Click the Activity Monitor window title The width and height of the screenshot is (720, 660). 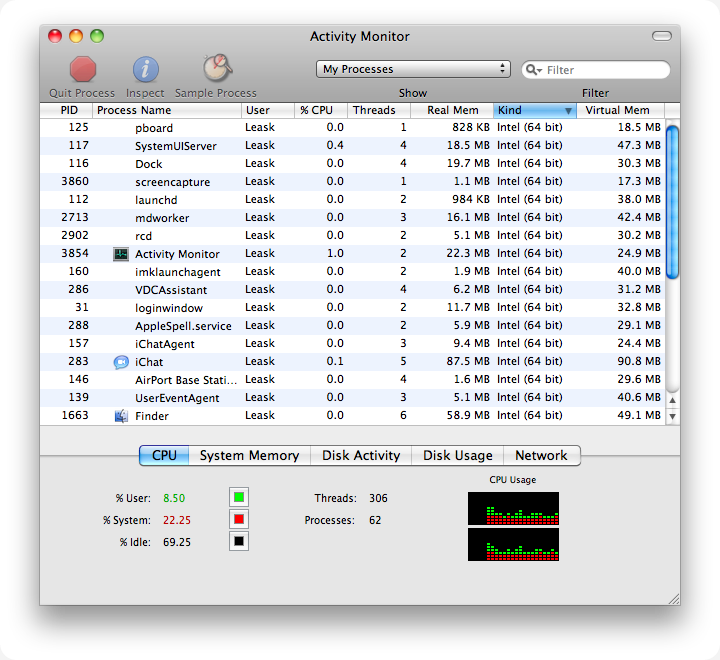point(360,36)
